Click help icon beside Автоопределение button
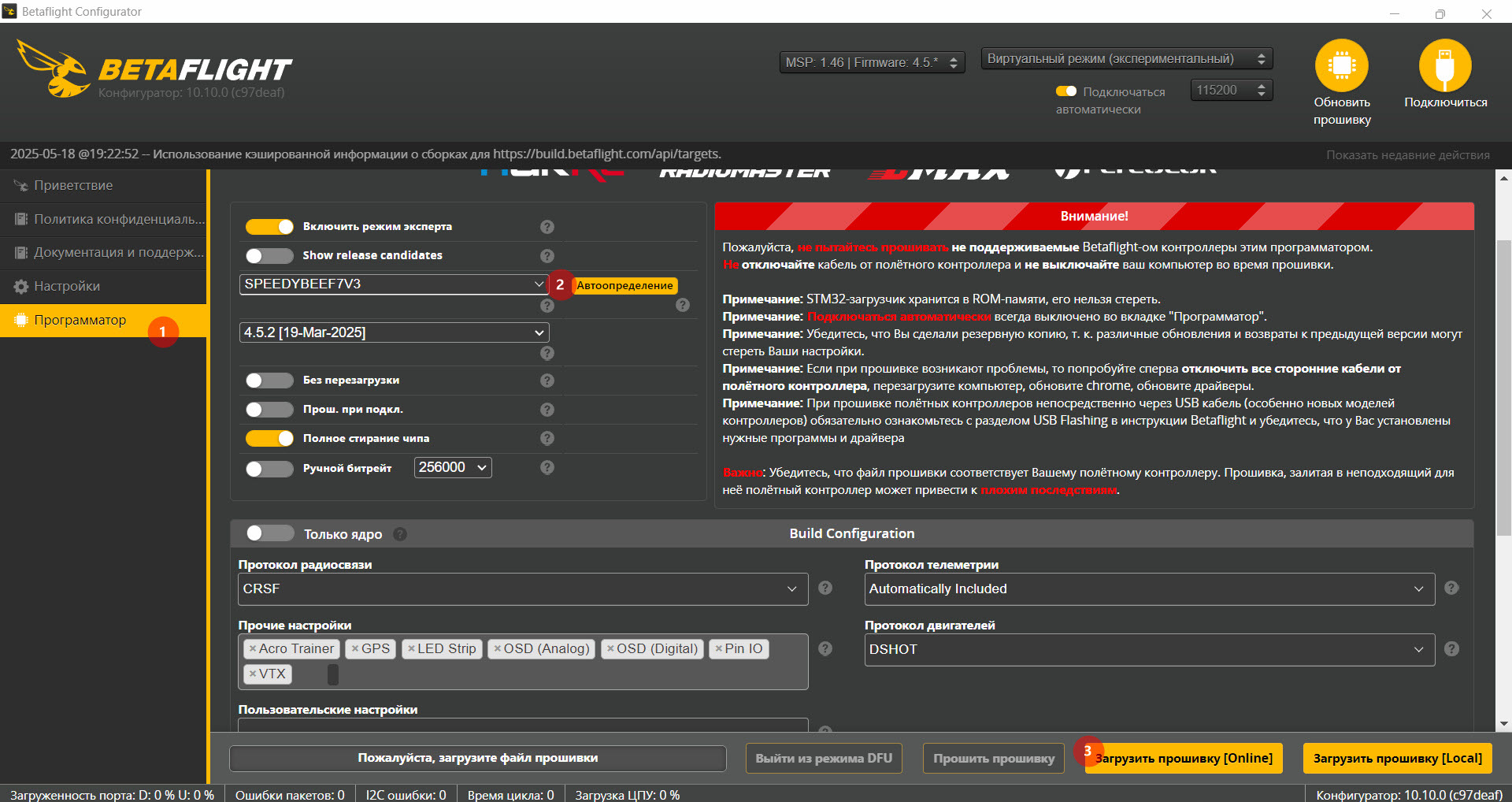This screenshot has height=802, width=1512. [x=683, y=305]
